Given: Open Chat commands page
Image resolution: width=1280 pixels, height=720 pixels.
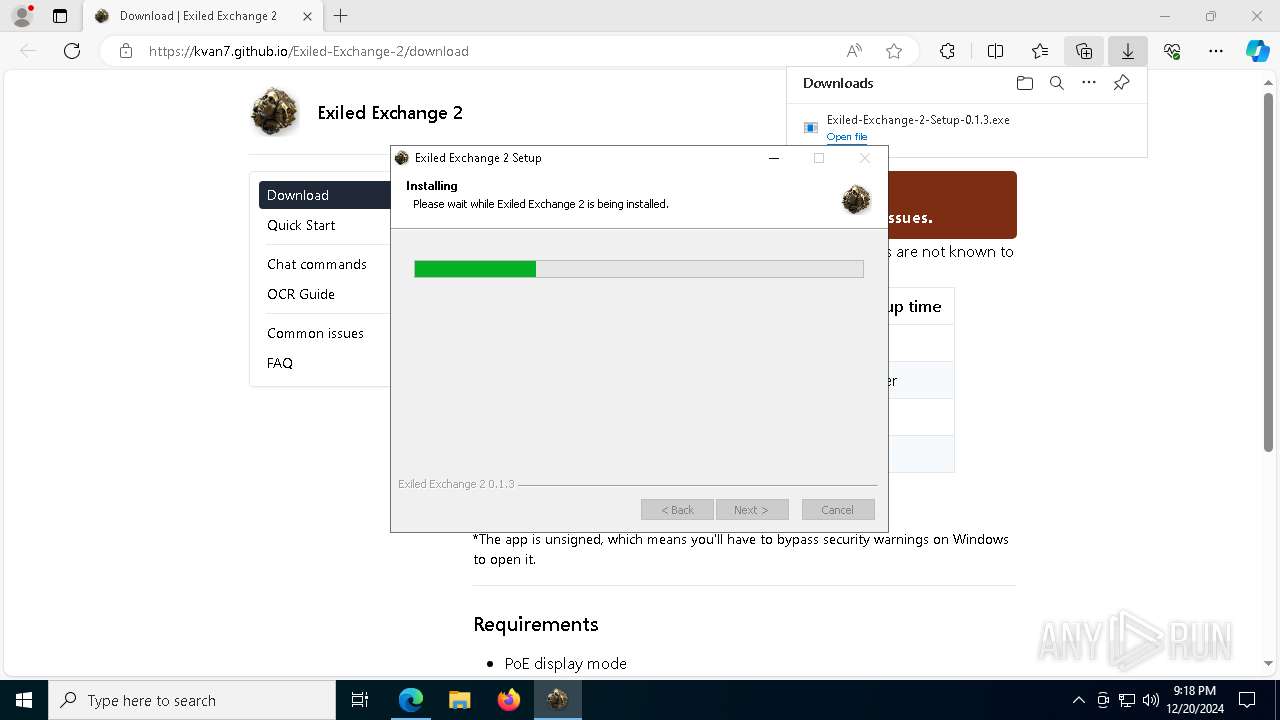Looking at the screenshot, I should click(317, 264).
